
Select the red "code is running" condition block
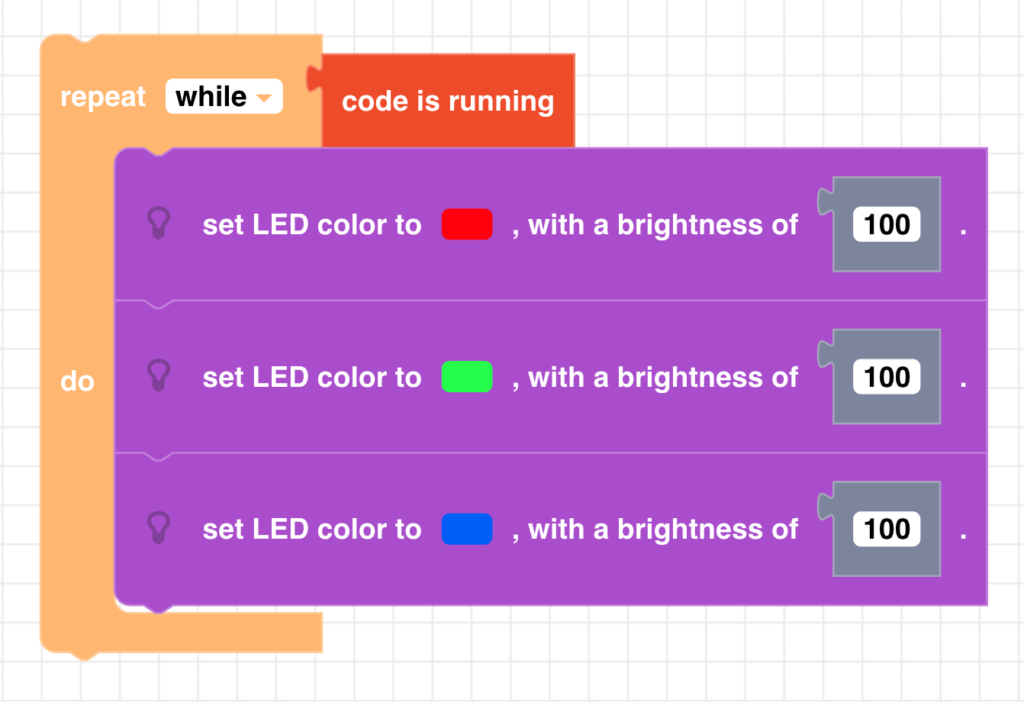pos(448,101)
